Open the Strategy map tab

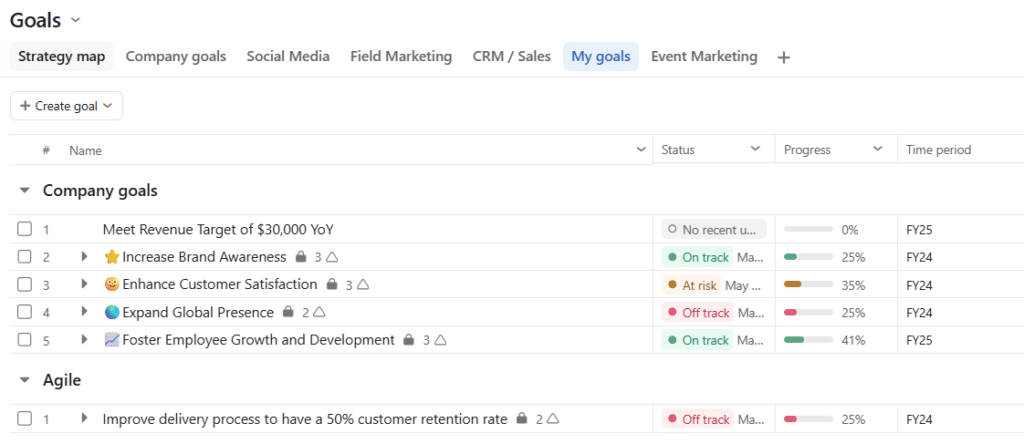pyautogui.click(x=61, y=57)
